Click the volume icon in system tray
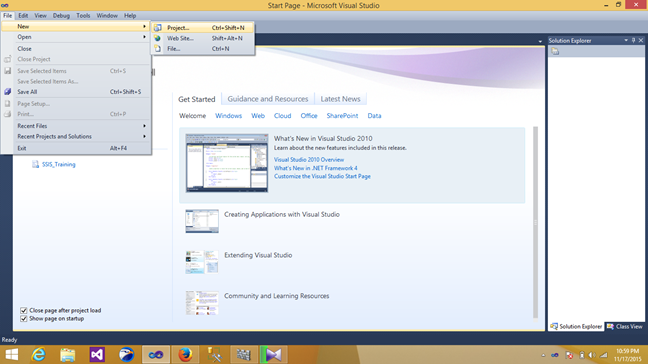 pos(593,355)
